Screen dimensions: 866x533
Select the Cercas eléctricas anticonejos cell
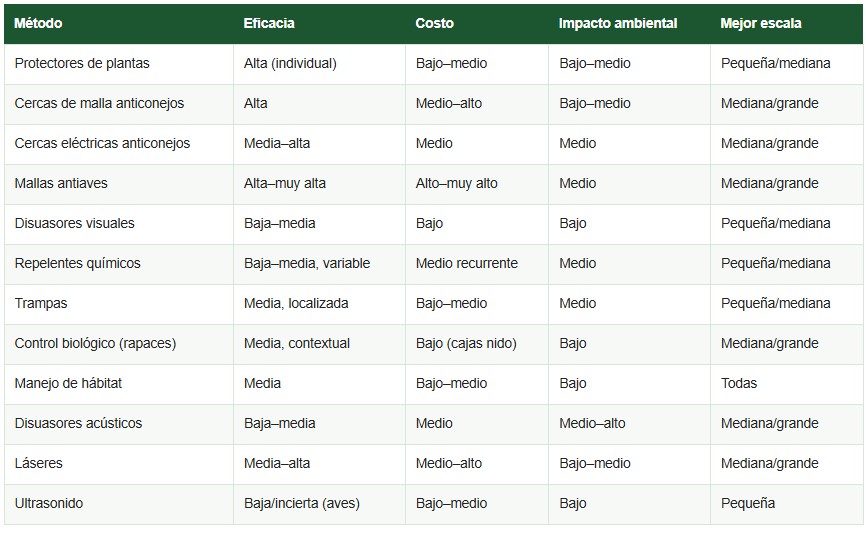(x=119, y=144)
